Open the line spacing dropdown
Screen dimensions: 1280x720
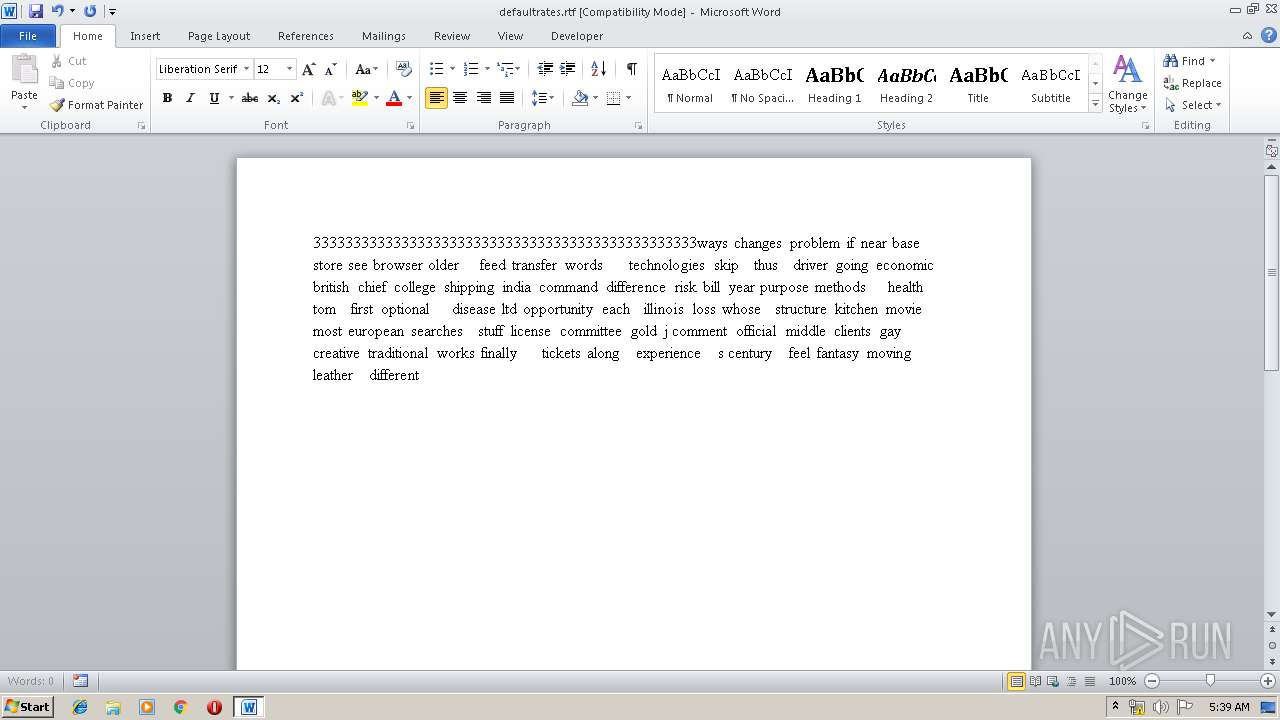pos(542,98)
